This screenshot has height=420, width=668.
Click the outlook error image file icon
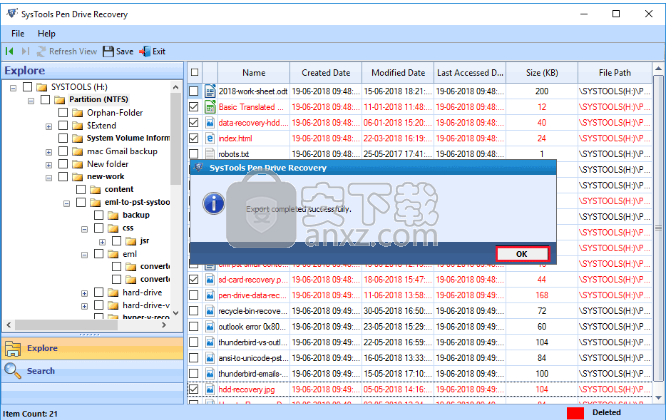coord(210,327)
